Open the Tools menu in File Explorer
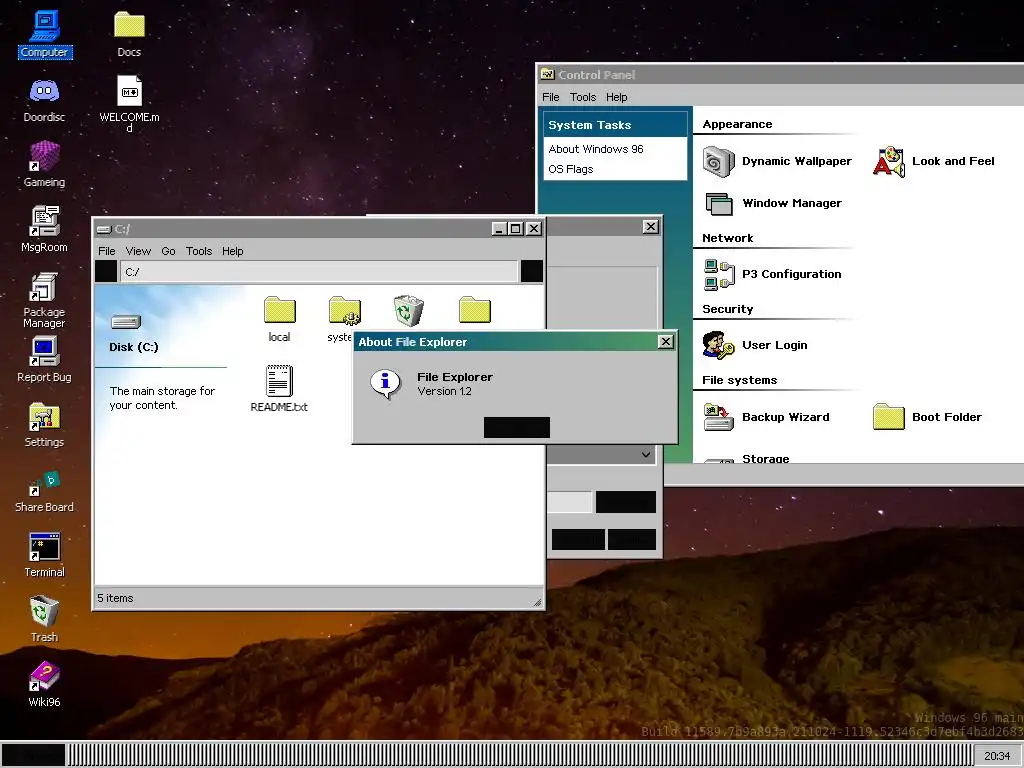This screenshot has height=768, width=1024. (199, 251)
